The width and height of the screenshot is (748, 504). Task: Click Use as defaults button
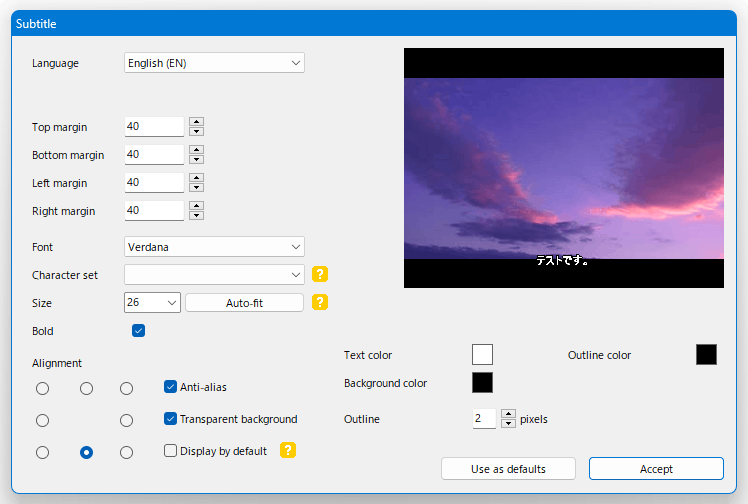[508, 469]
